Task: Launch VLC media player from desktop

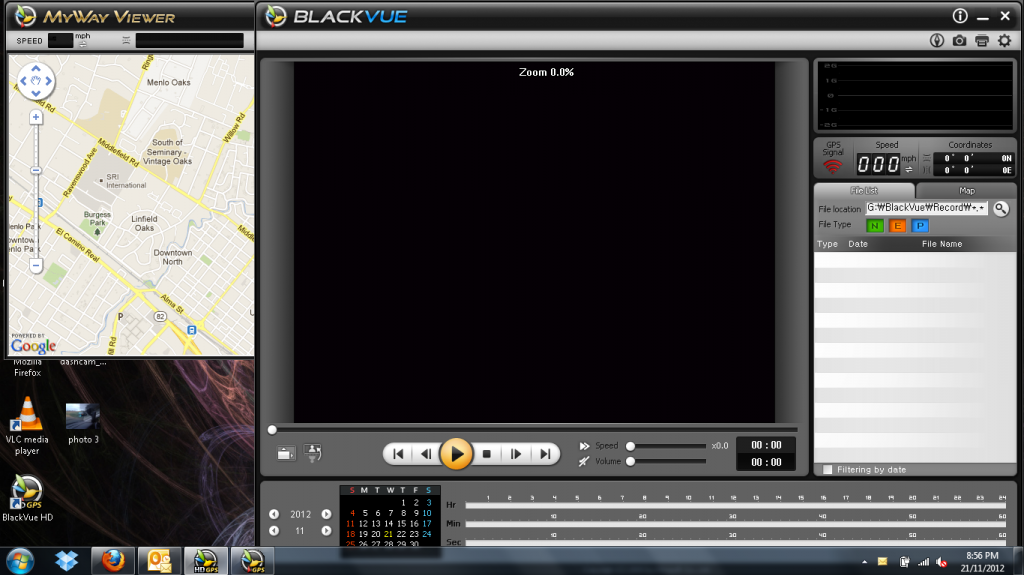Action: point(27,414)
